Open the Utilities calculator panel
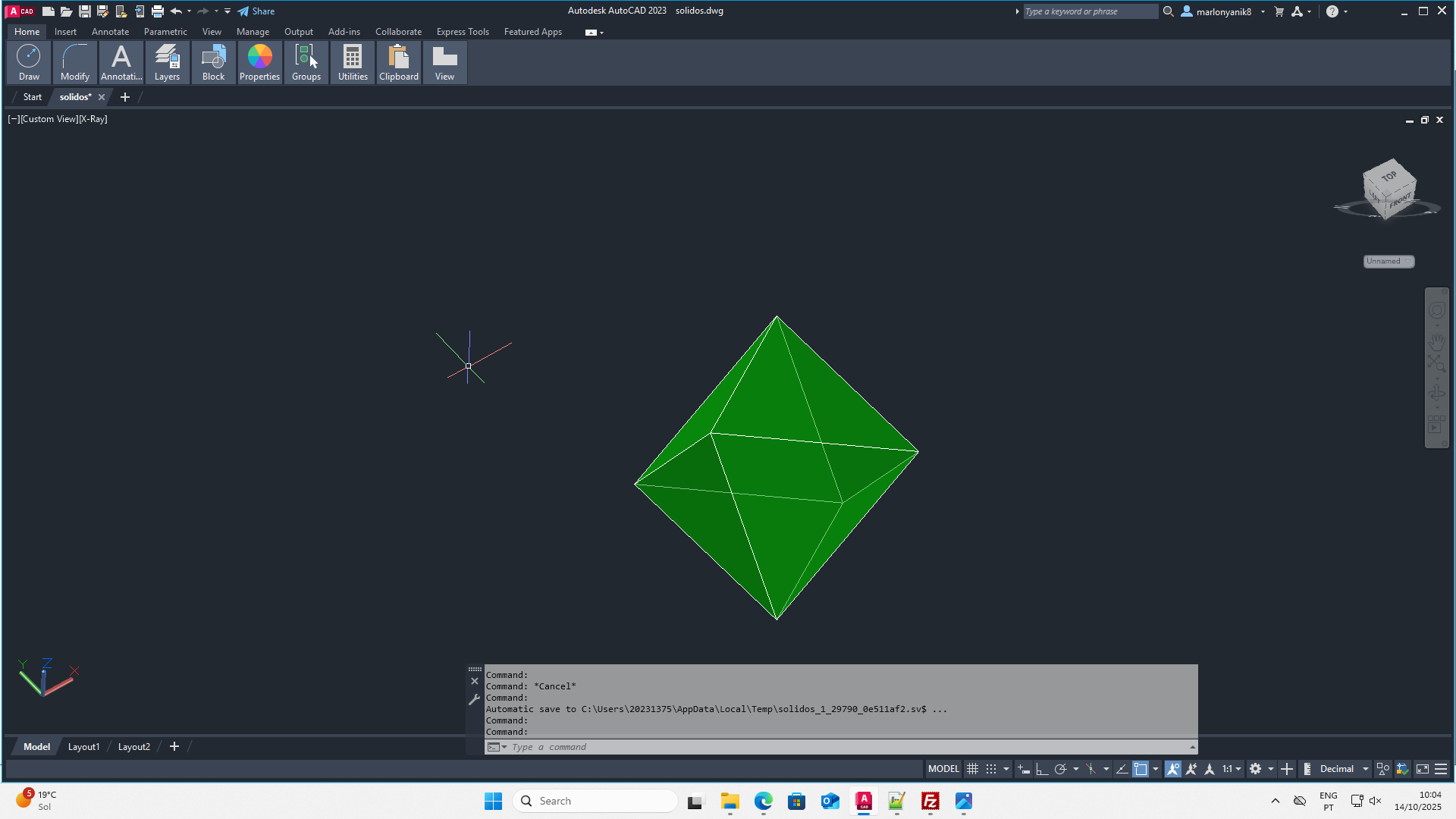1456x819 pixels. pyautogui.click(x=353, y=62)
